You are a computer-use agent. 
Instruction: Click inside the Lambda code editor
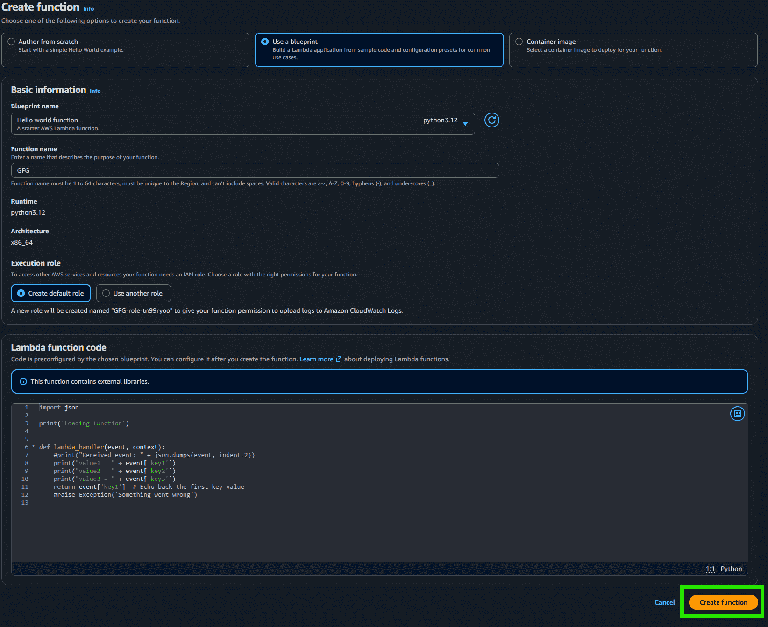(380, 482)
